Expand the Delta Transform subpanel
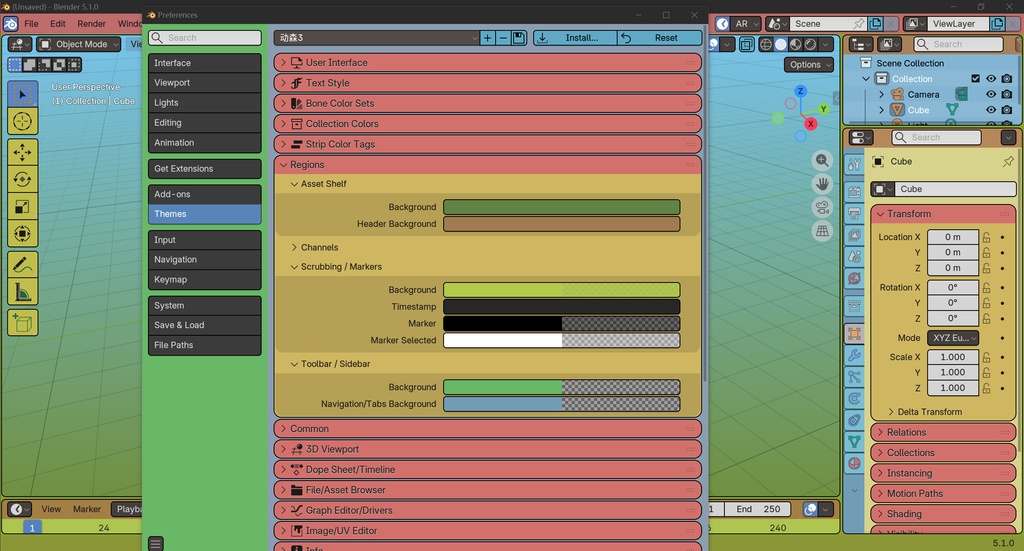 pos(925,412)
